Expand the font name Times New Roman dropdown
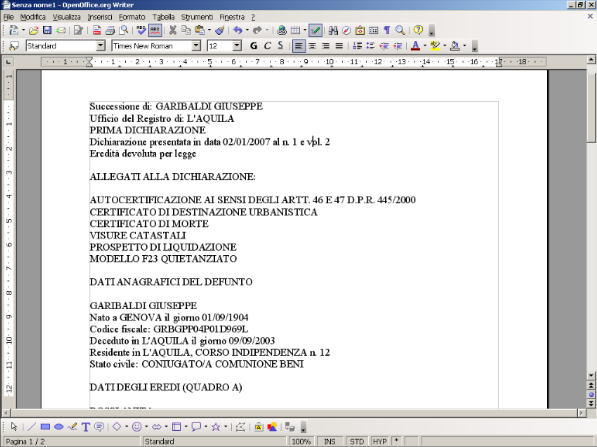Viewport: 597px width, 447px height. coord(196,46)
